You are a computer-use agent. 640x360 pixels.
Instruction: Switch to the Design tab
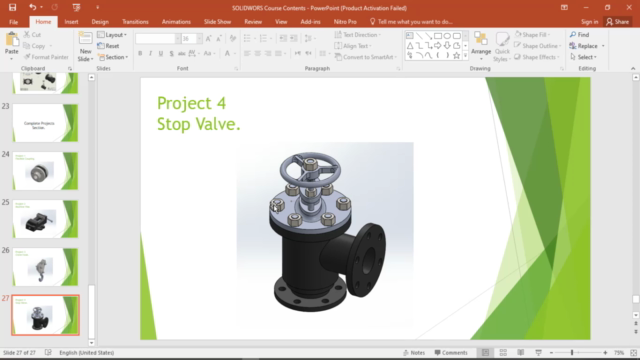click(x=100, y=22)
